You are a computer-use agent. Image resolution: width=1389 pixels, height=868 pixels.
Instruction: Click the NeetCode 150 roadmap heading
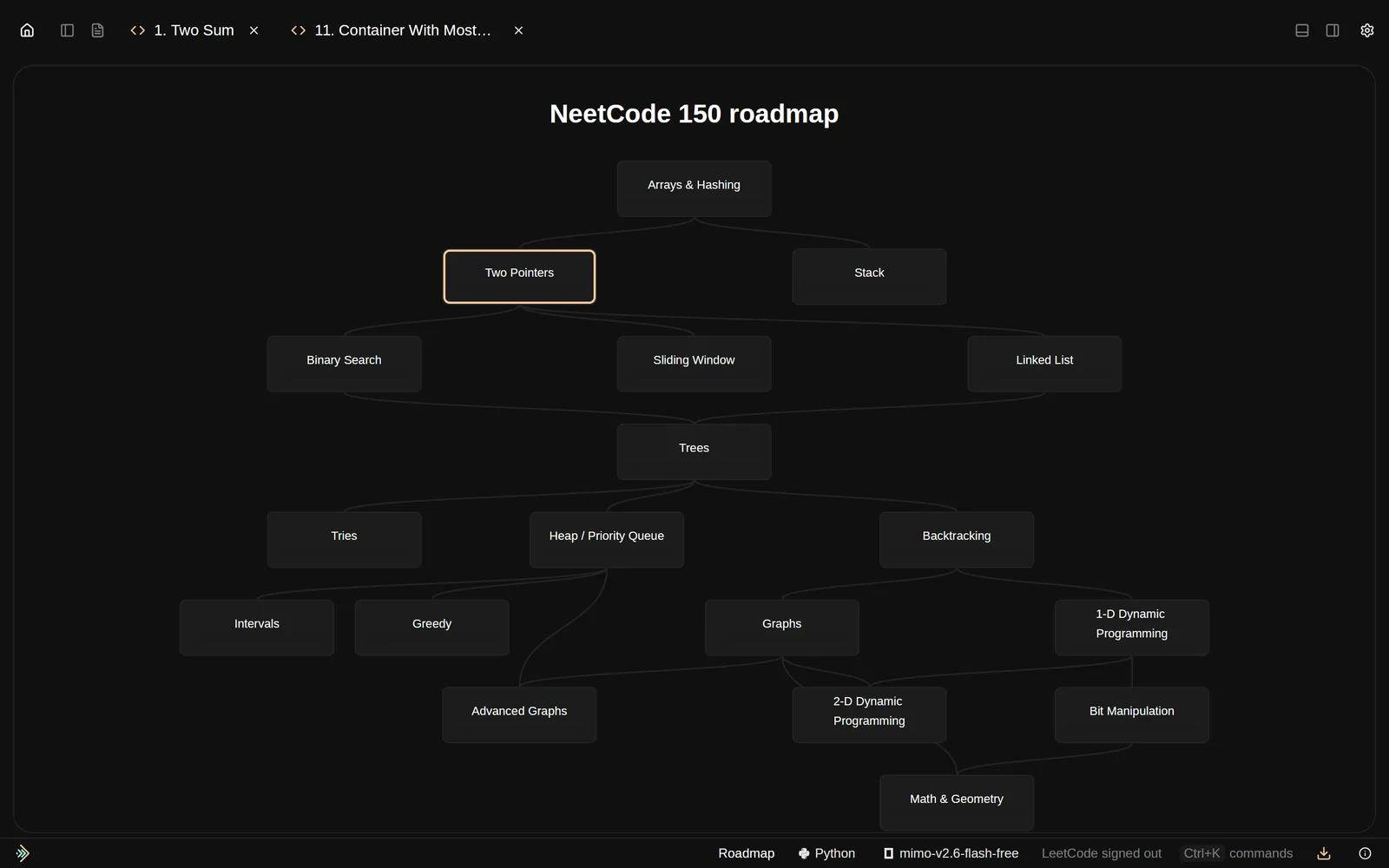[x=694, y=114]
